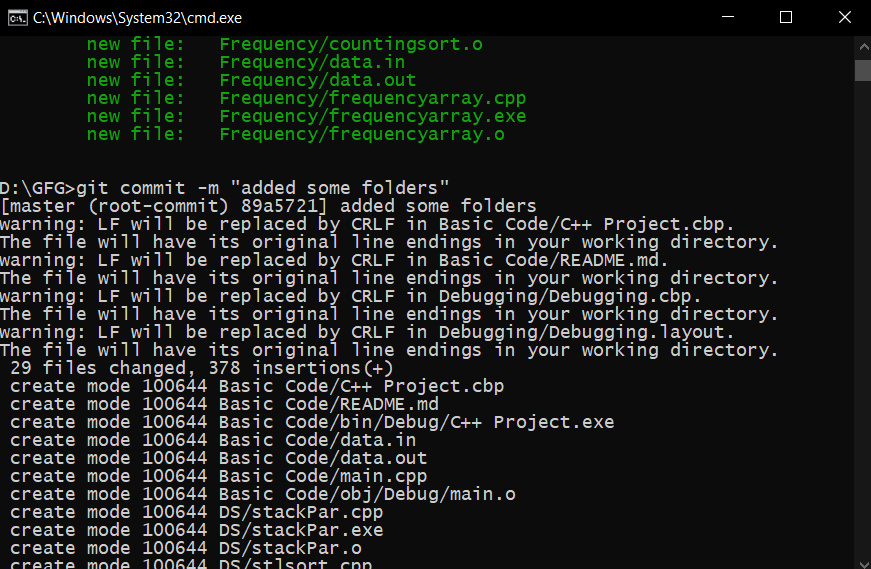This screenshot has width=871, height=569.
Task: Click the git commit command line
Action: tap(224, 188)
